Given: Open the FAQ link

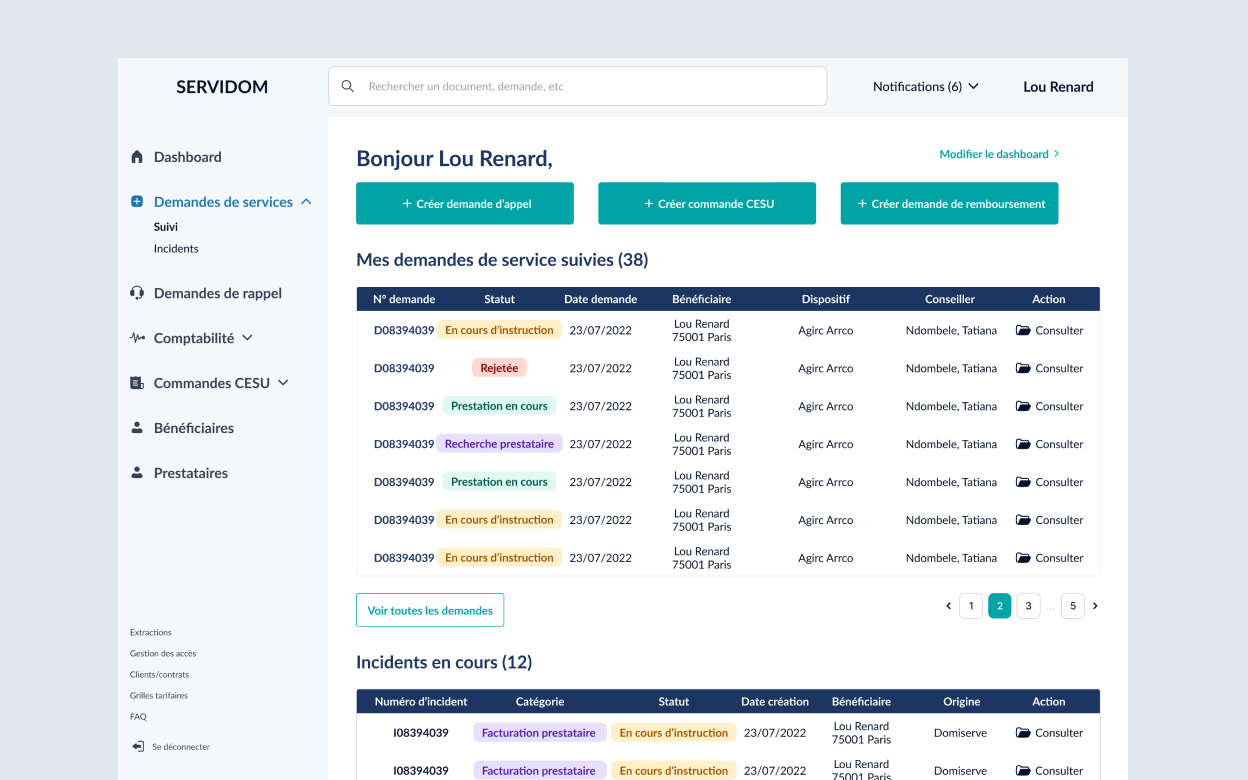Looking at the screenshot, I should click(138, 717).
